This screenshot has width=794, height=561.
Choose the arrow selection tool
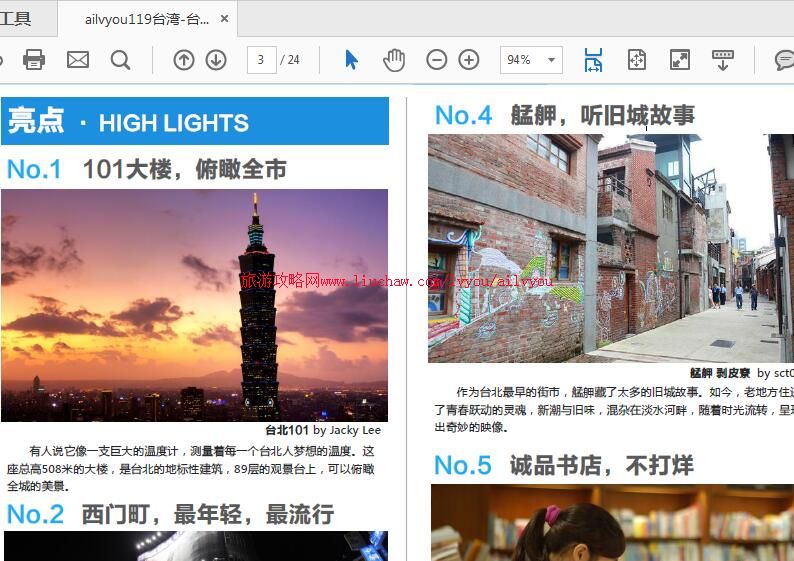click(x=351, y=60)
